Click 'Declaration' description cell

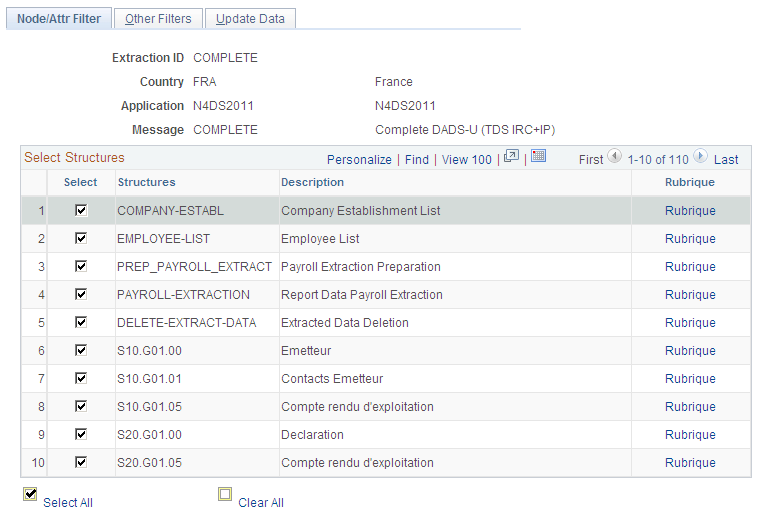(313, 434)
